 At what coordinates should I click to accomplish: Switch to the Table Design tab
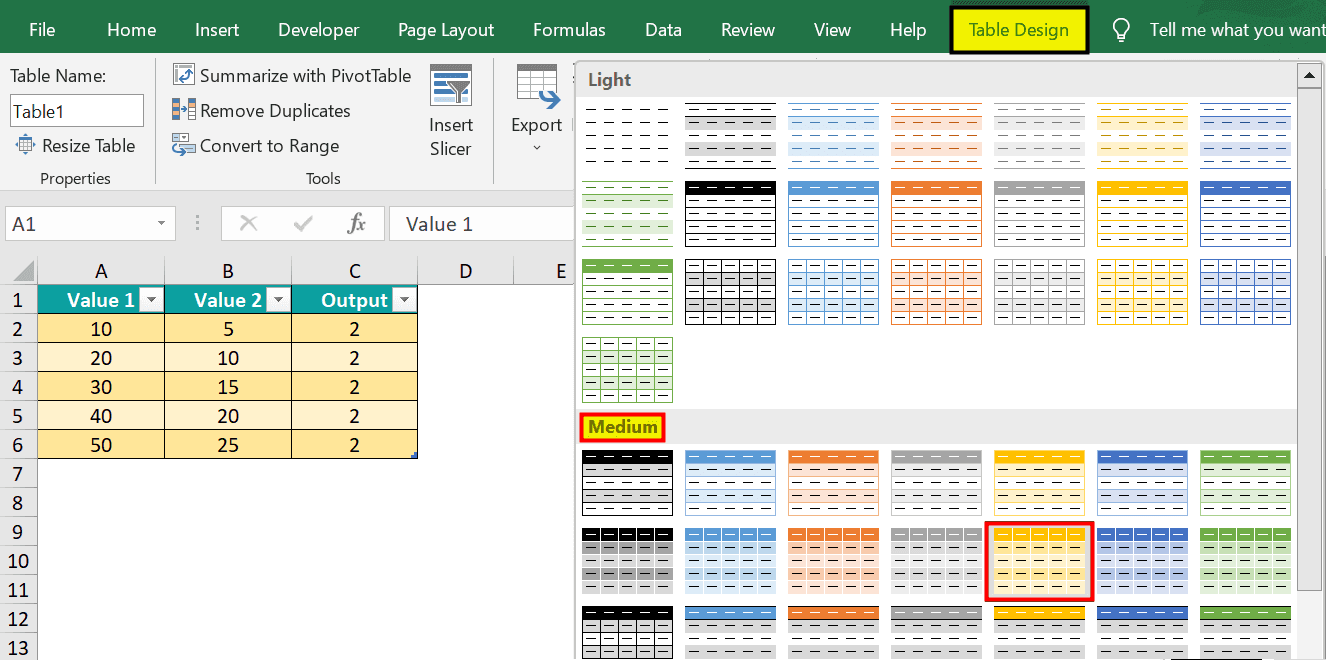pos(1018,29)
